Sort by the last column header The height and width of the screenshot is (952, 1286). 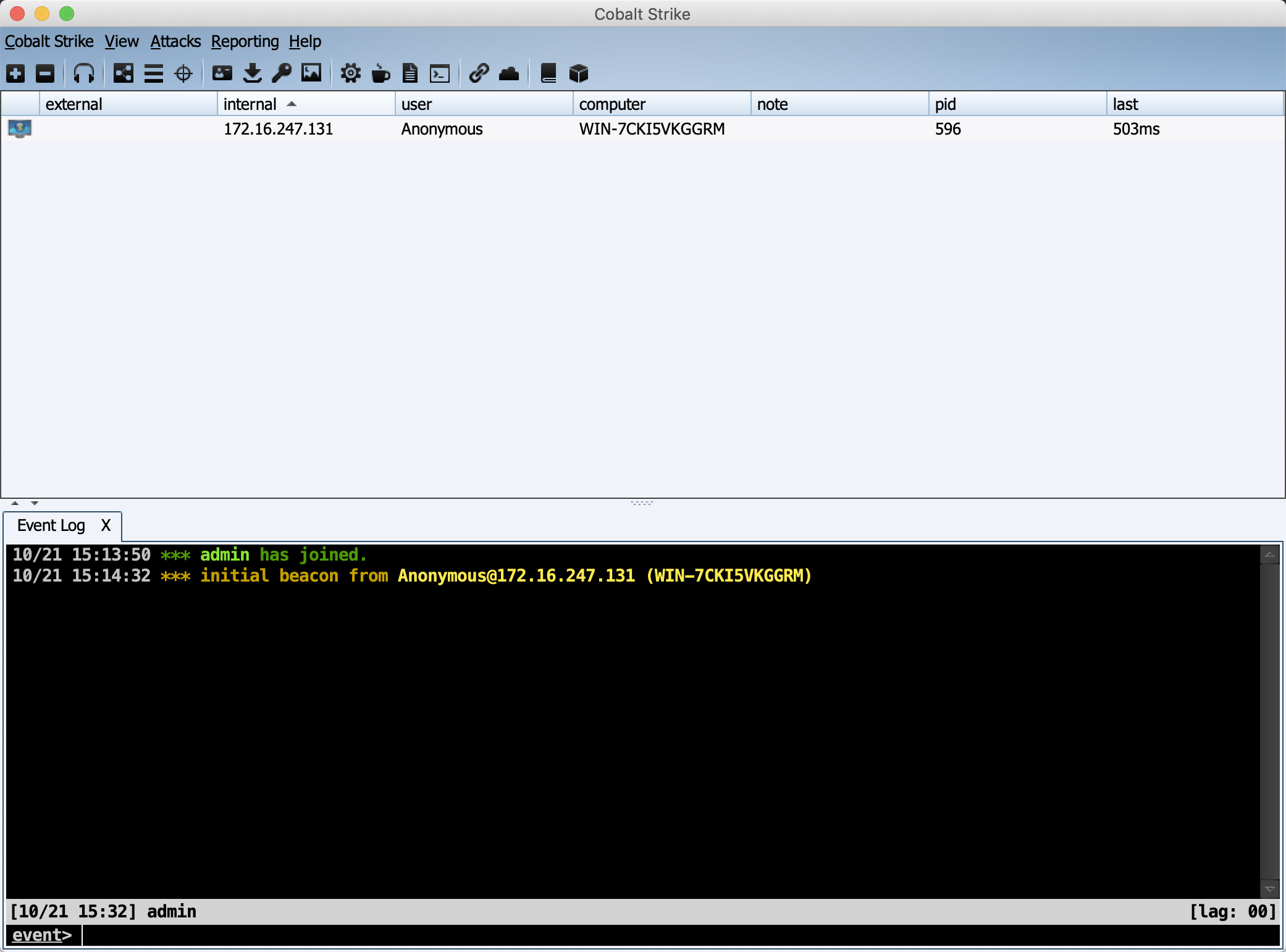(x=1195, y=104)
